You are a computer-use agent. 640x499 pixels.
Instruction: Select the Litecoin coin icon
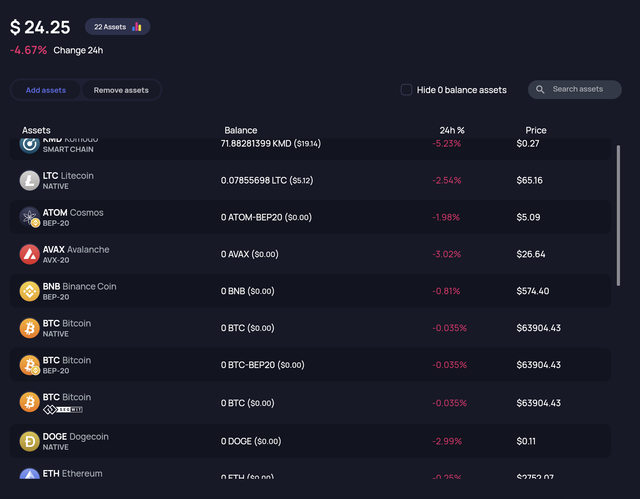(29, 181)
